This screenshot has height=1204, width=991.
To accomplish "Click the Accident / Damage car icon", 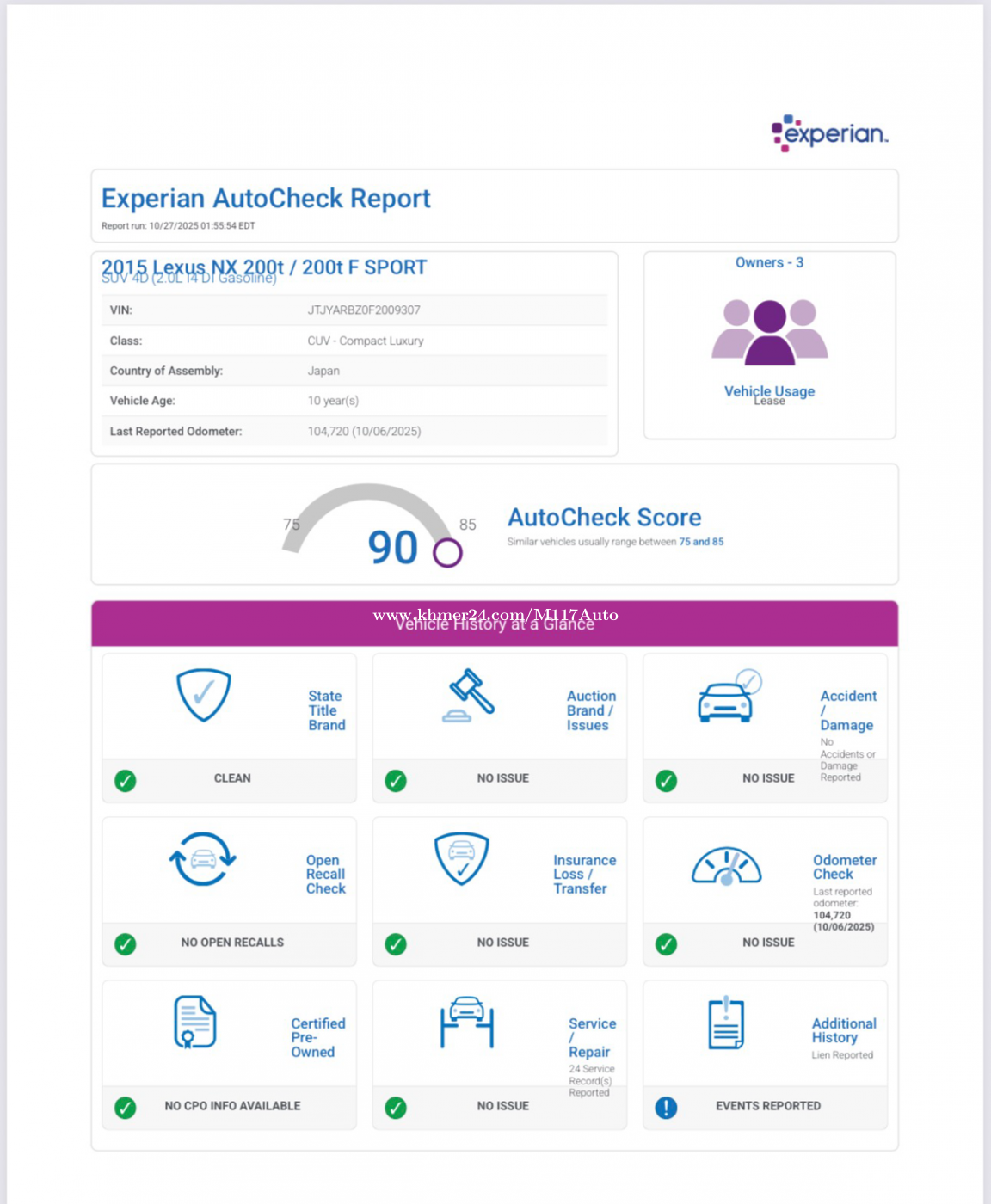I will (x=729, y=697).
